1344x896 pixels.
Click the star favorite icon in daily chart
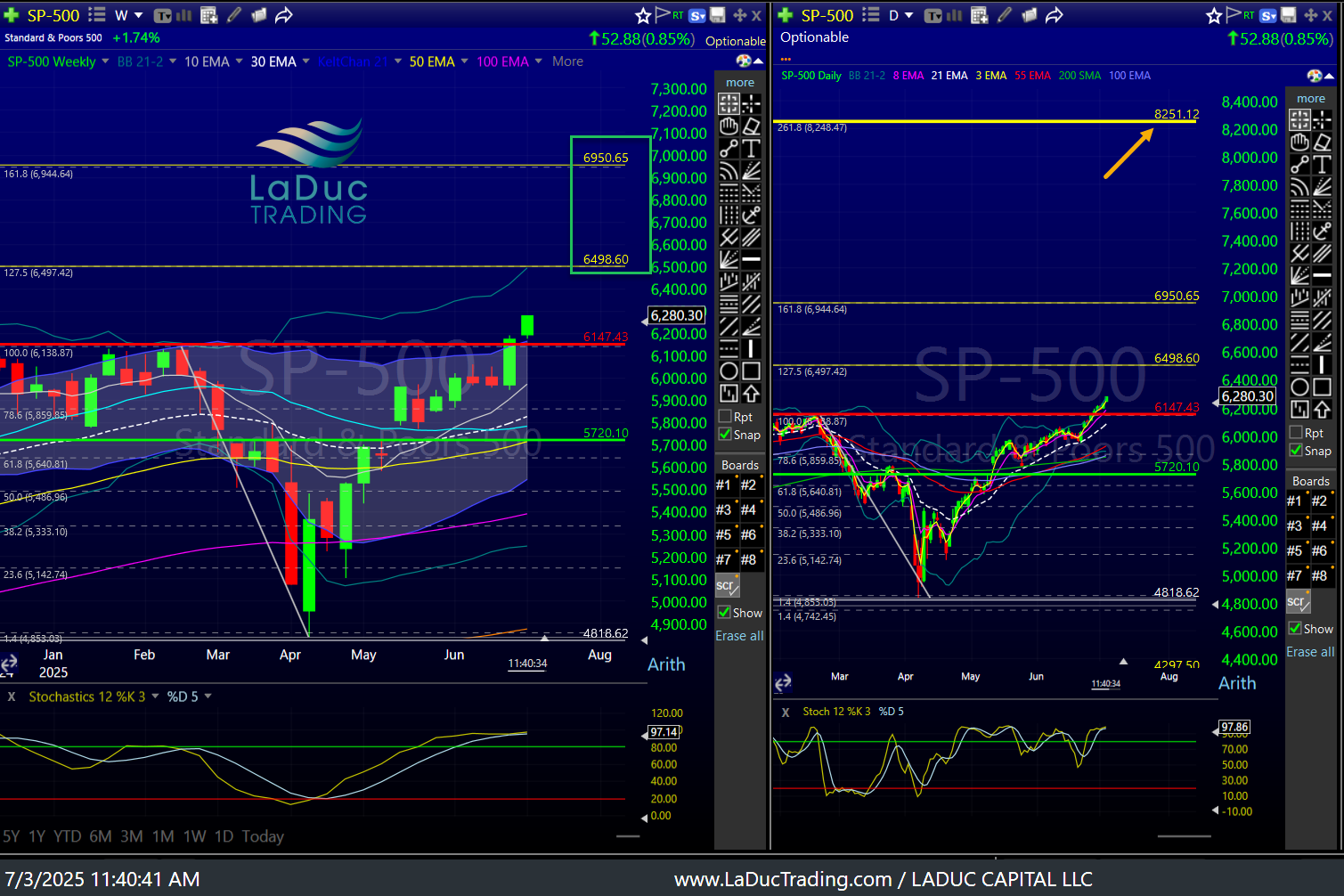pos(1213,15)
